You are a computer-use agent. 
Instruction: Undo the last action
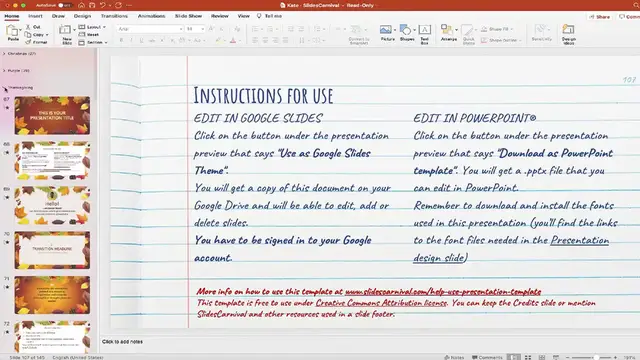coord(103,5)
